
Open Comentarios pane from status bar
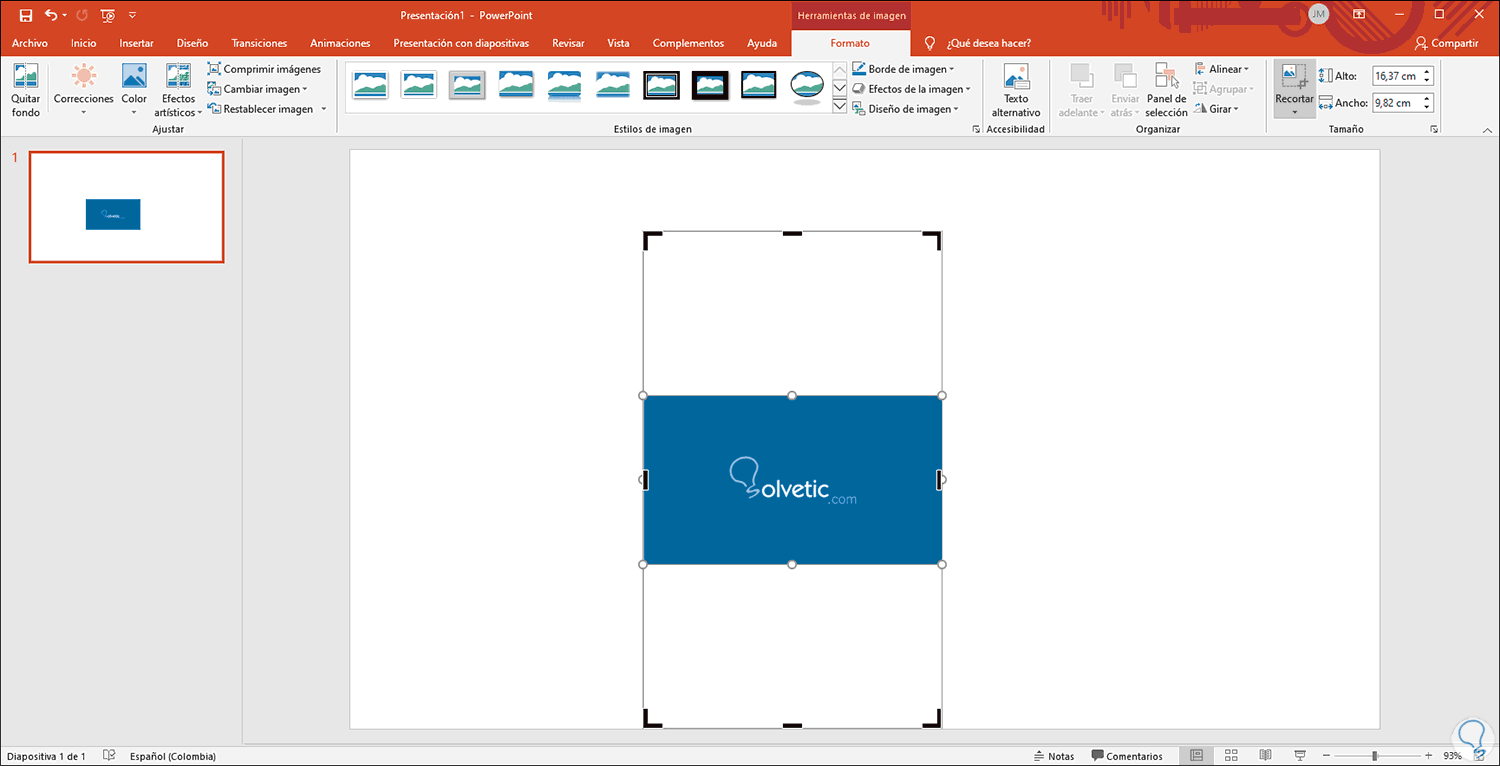pos(1127,756)
